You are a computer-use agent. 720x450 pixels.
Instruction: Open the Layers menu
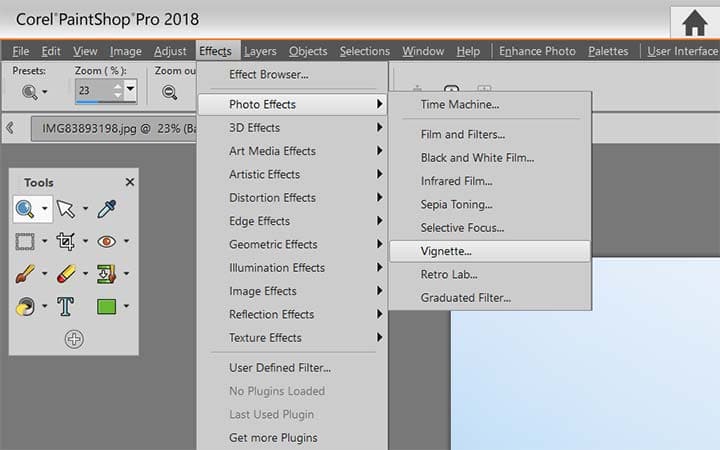(x=260, y=51)
